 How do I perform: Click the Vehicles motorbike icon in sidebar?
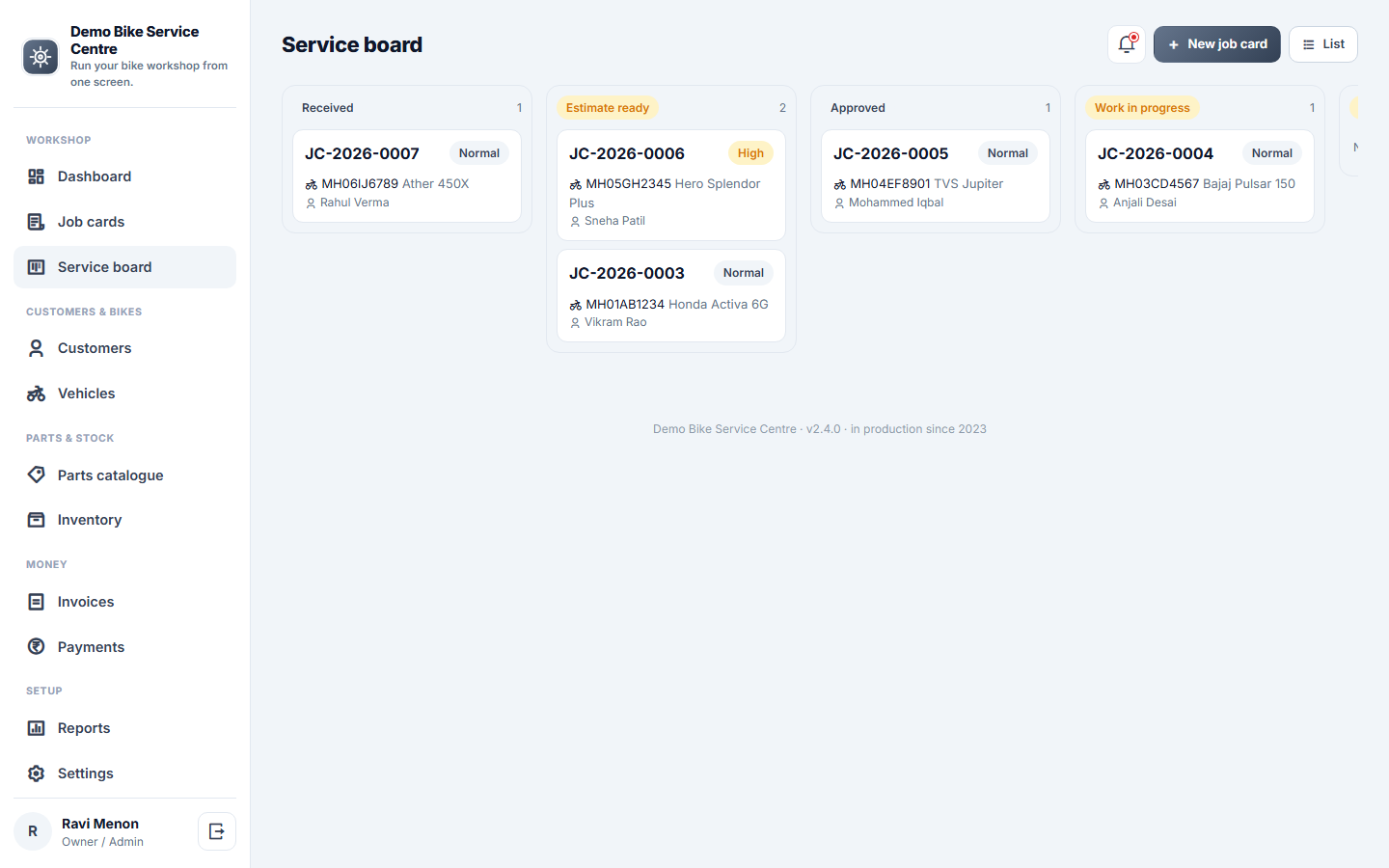37,393
